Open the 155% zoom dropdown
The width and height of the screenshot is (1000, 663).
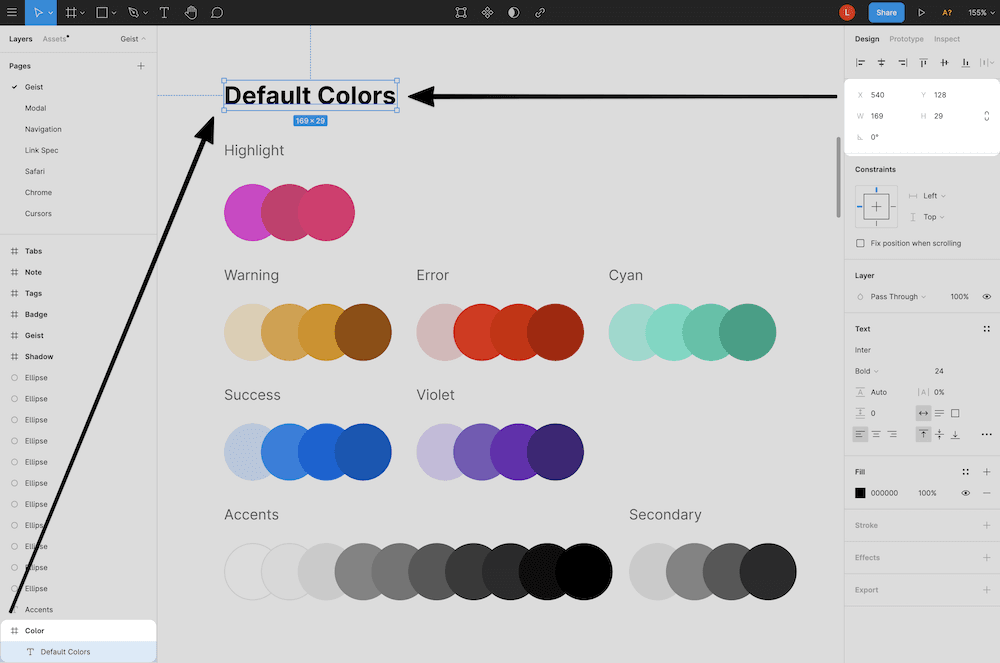pyautogui.click(x=980, y=13)
